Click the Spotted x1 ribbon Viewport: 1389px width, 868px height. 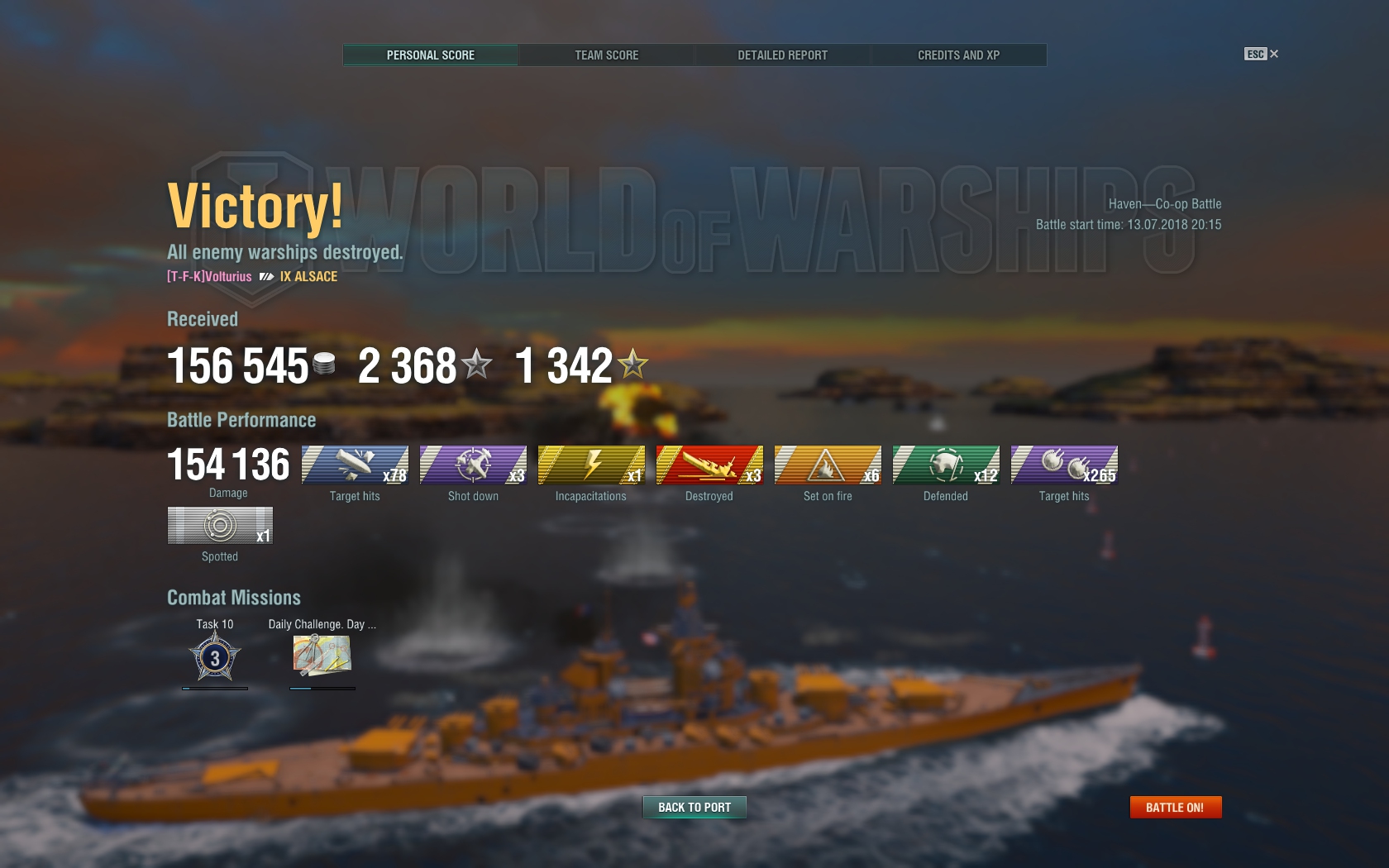click(220, 525)
